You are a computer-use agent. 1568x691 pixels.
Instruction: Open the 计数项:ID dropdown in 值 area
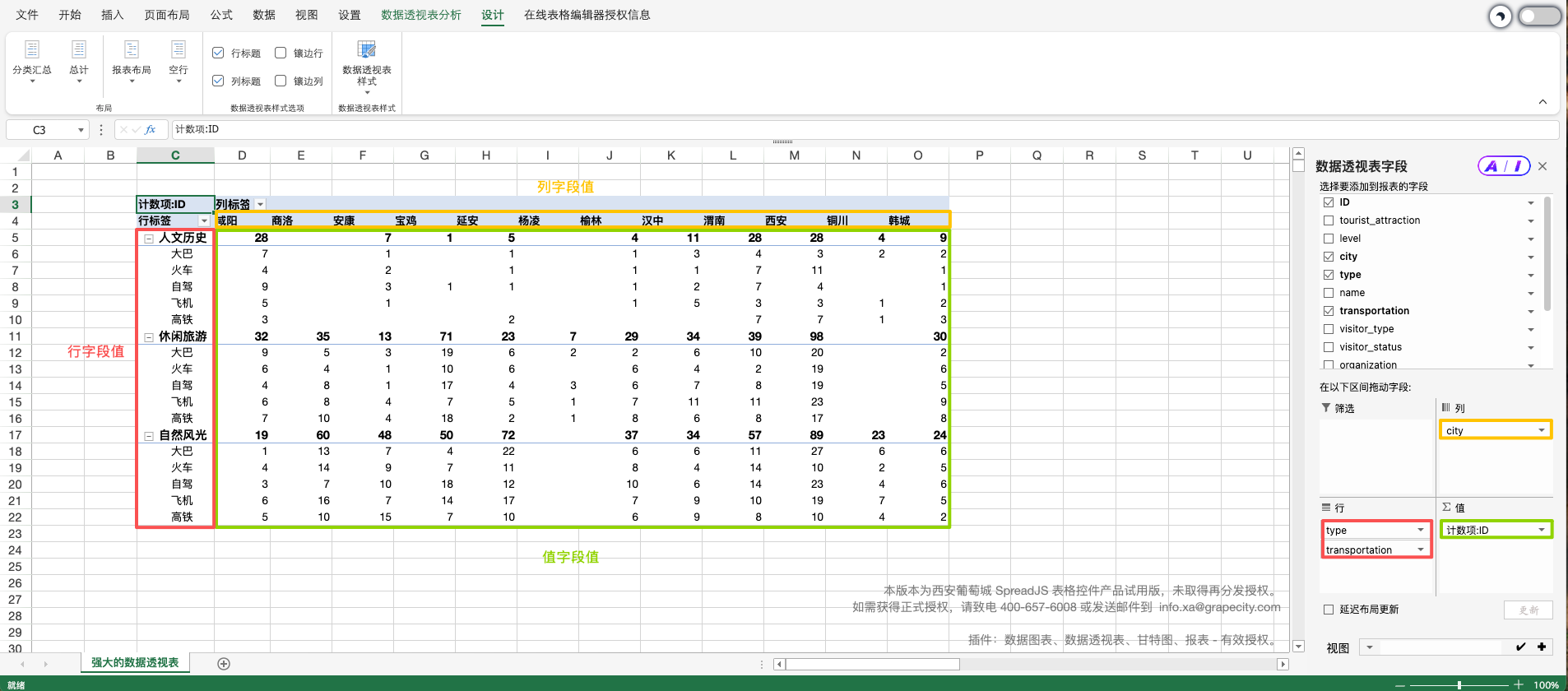click(x=1541, y=530)
